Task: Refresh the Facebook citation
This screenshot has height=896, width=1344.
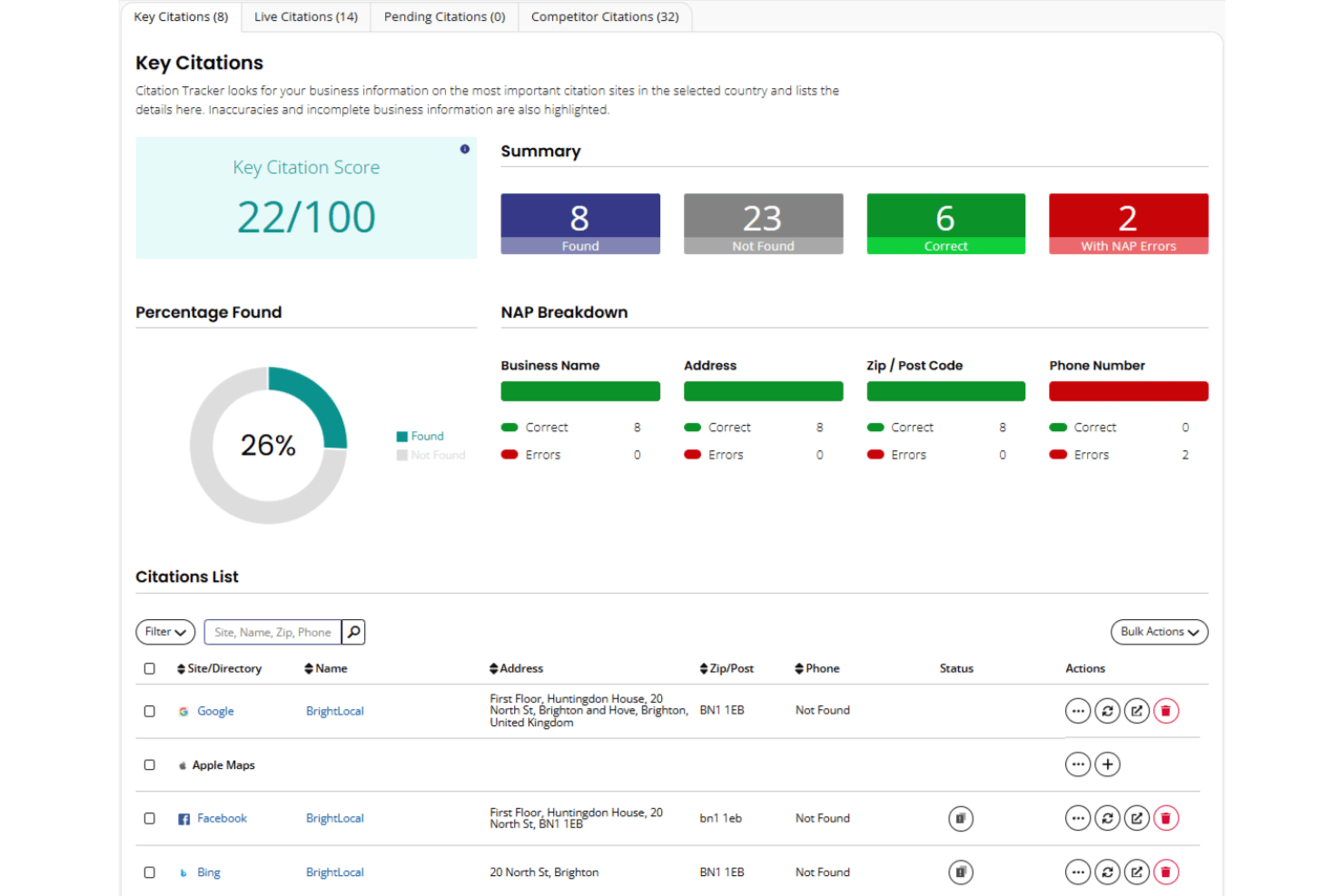Action: point(1107,819)
